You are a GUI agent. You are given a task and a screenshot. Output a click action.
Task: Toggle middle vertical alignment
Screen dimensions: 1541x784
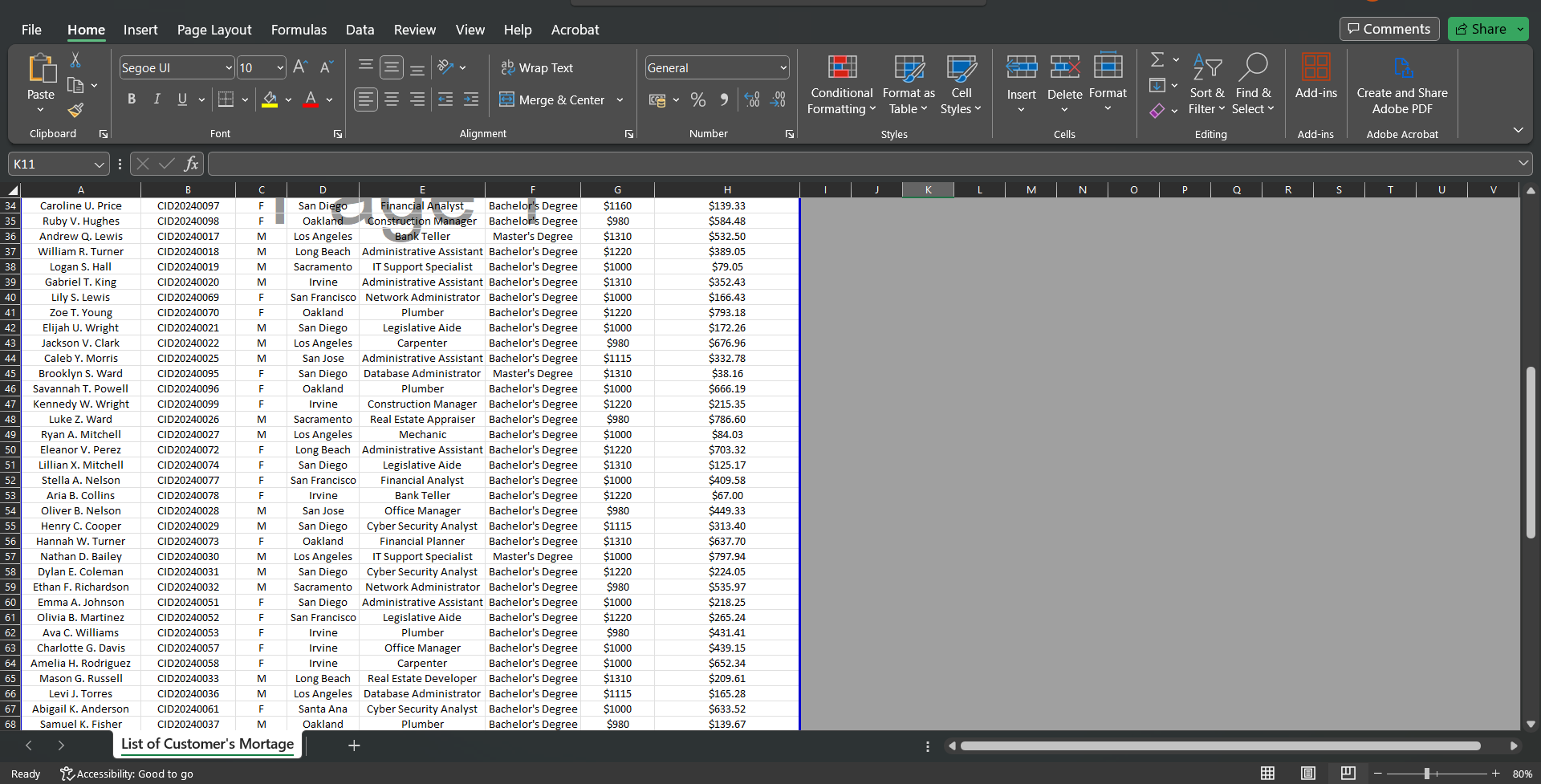(392, 67)
